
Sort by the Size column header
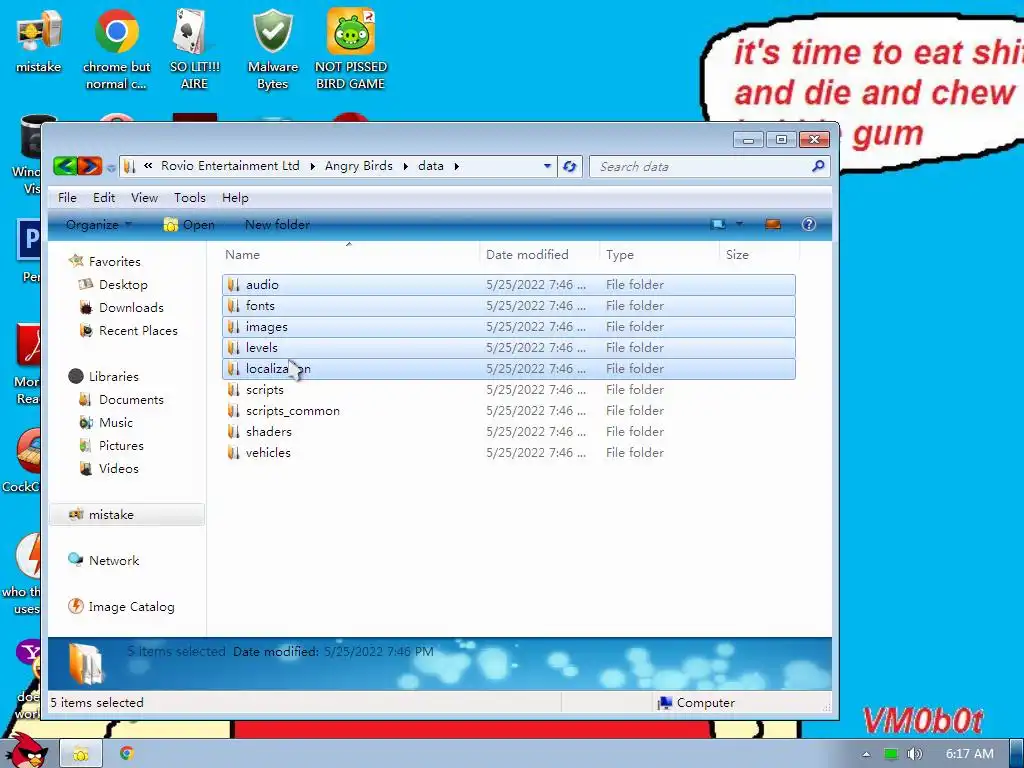click(x=759, y=255)
